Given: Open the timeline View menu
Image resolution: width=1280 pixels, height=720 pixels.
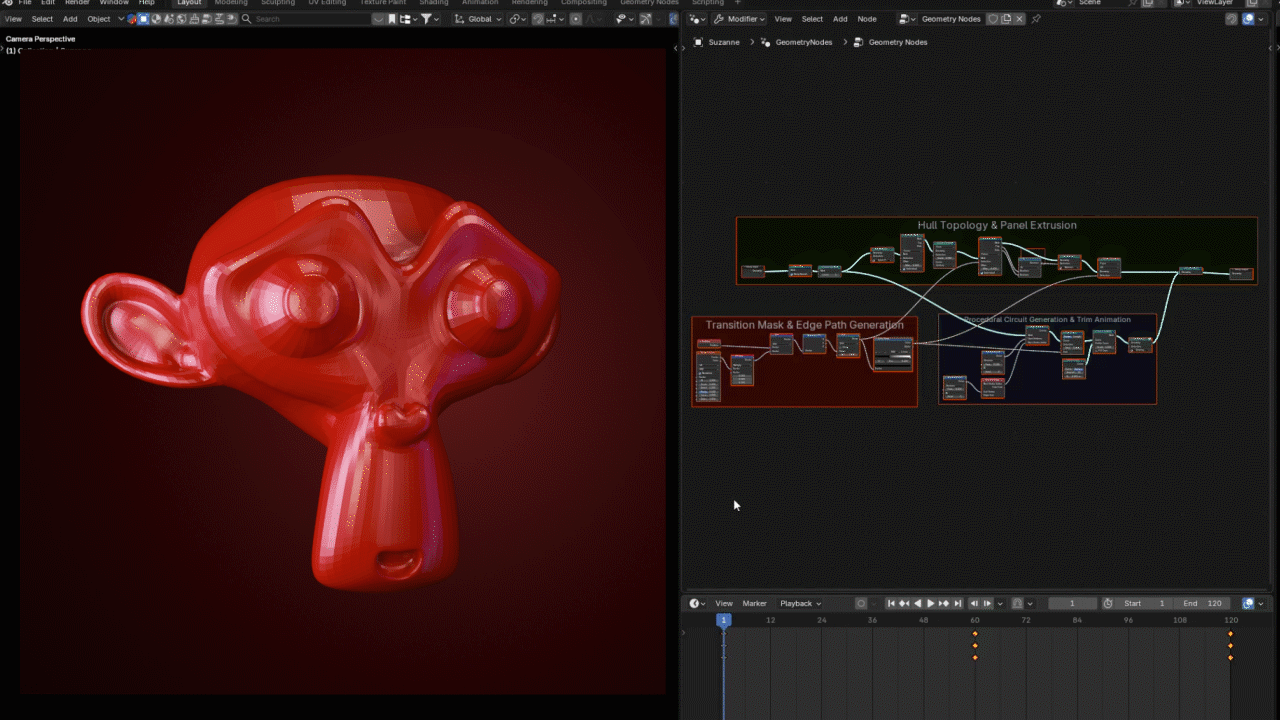Looking at the screenshot, I should pyautogui.click(x=724, y=604).
